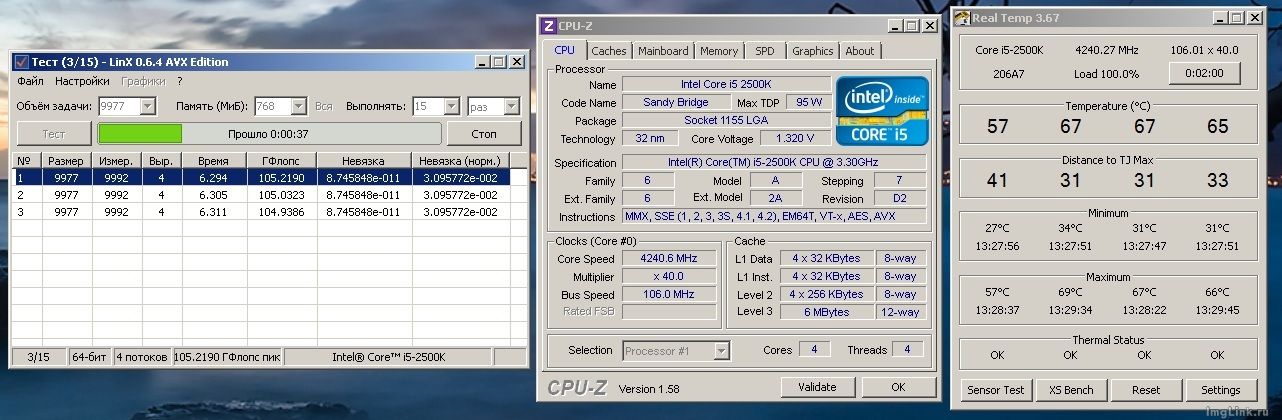Expand the Объём задачи dropdown (9977)
This screenshot has height=420, width=1282.
147,106
